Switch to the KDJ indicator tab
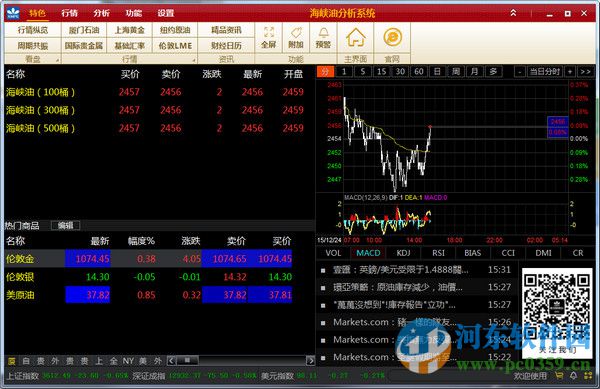This screenshot has width=600, height=389. (403, 253)
